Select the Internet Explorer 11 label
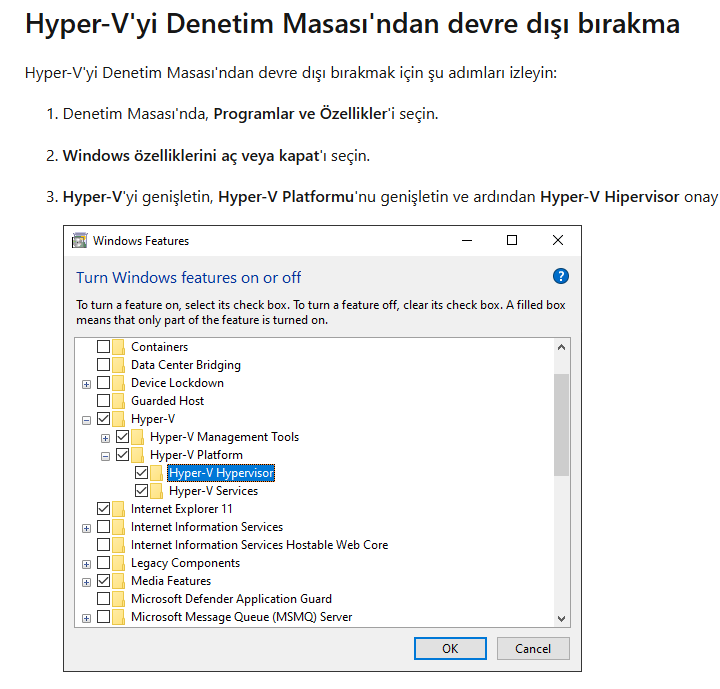Viewport: 720px width, 689px height. [182, 508]
